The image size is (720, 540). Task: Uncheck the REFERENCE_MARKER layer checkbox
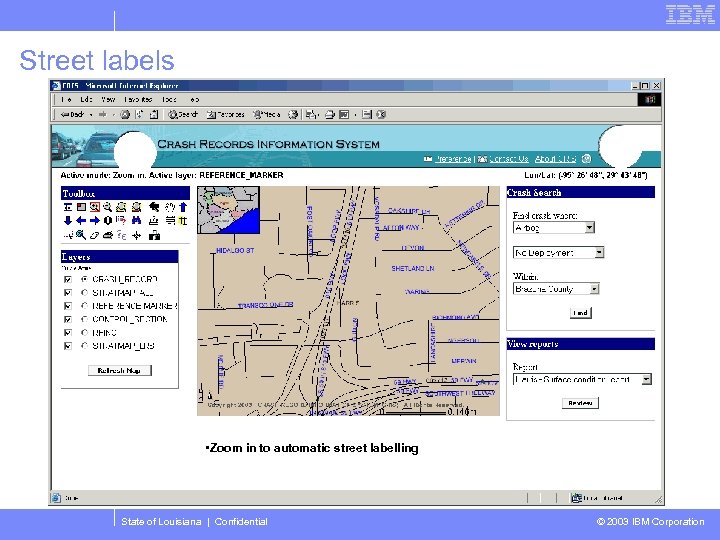68,306
